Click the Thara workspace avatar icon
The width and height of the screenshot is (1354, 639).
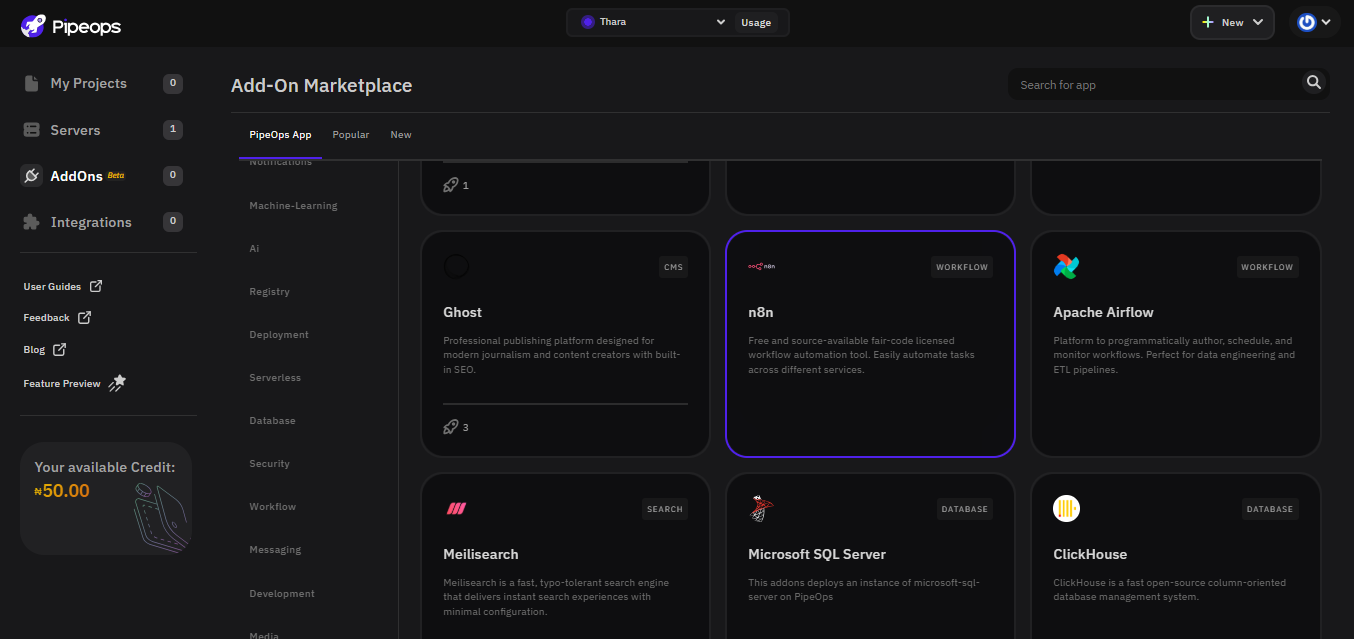587,22
